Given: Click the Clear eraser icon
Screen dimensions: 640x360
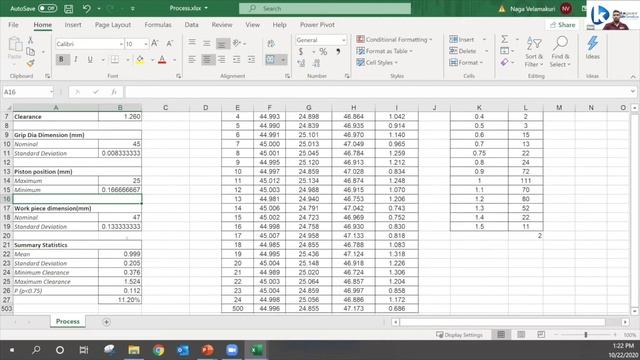Looking at the screenshot, I should pyautogui.click(x=505, y=62).
